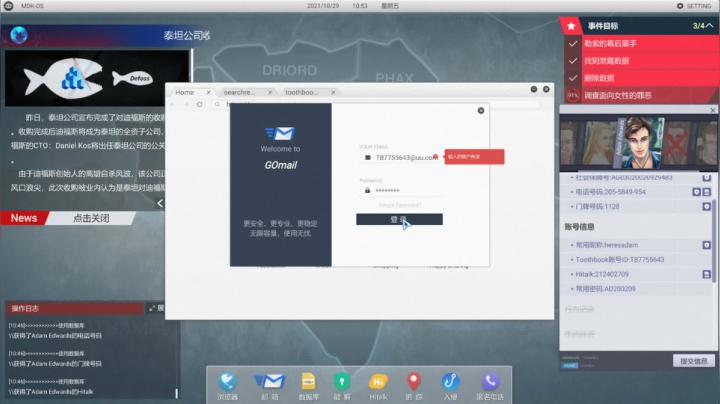This screenshot has width=720, height=404.
Task: Close the toothboo... browser tab
Action: click(333, 92)
